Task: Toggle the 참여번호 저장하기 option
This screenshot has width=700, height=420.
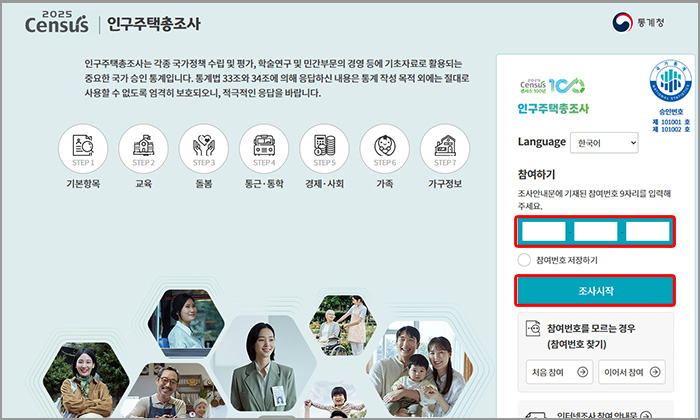Action: click(x=524, y=260)
